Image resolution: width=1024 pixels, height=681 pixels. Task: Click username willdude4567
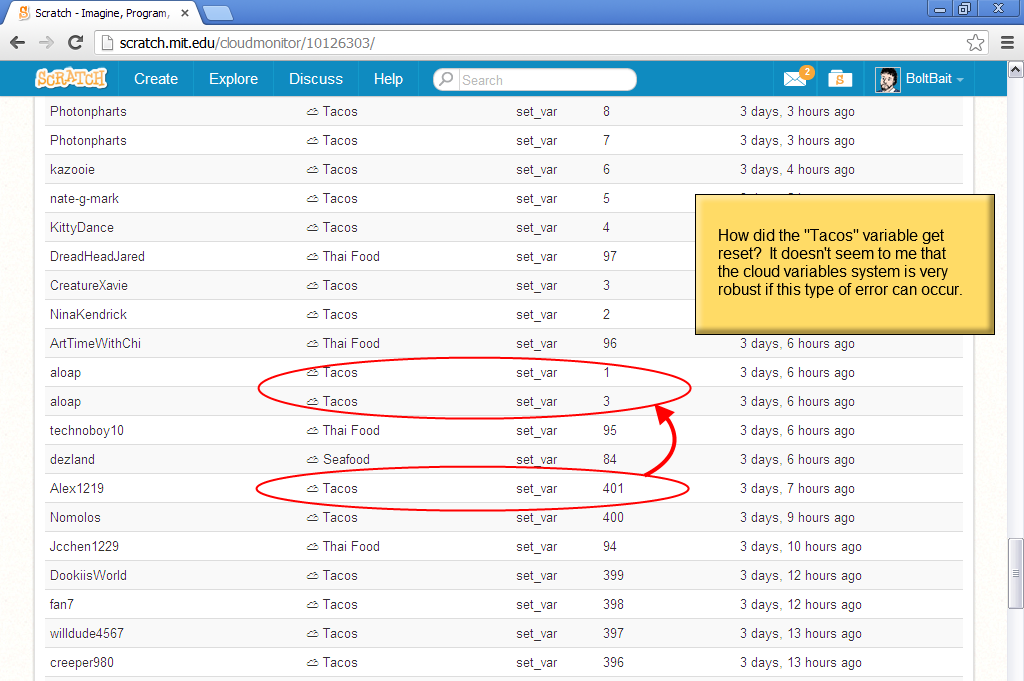(87, 633)
